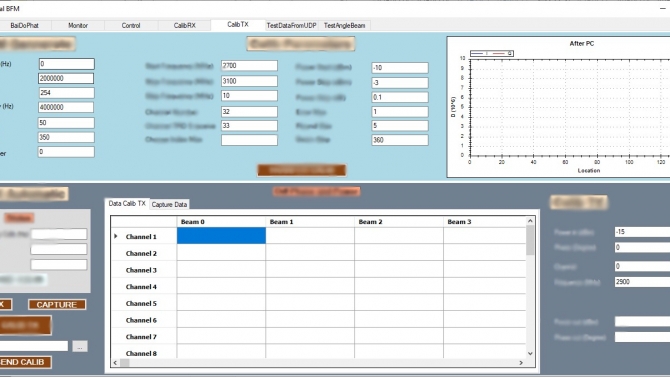Viewport: 670px width, 377px height.
Task: Switch to the TestAngleBeam tab
Action: 344,26
